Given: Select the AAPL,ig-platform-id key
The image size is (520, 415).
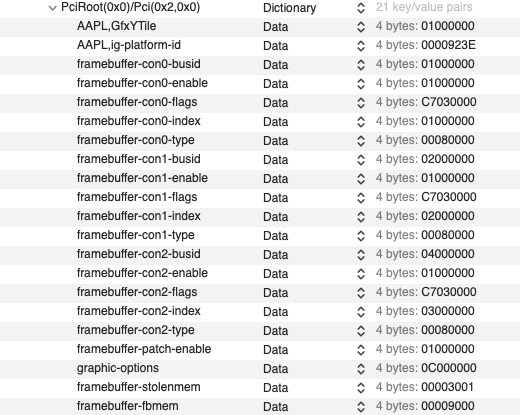Looking at the screenshot, I should pos(129,45).
